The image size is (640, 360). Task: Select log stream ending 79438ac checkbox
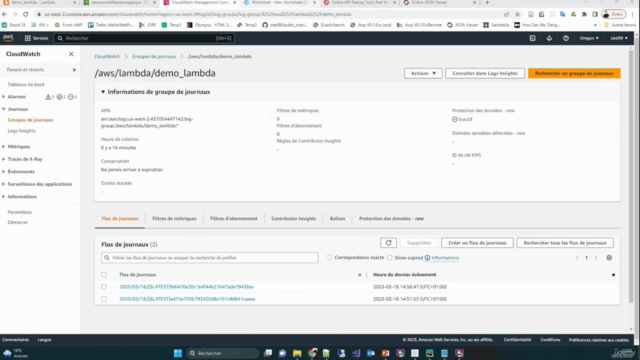104,287
